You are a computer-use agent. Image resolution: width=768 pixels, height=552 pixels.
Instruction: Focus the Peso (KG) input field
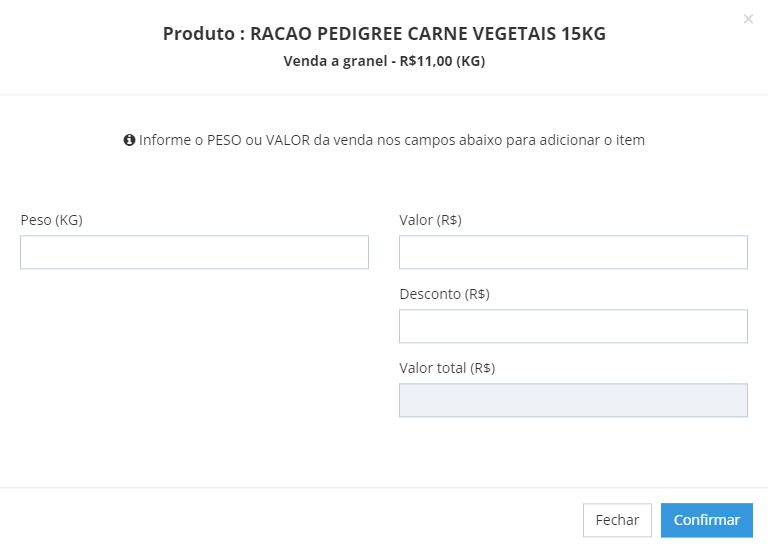(194, 252)
